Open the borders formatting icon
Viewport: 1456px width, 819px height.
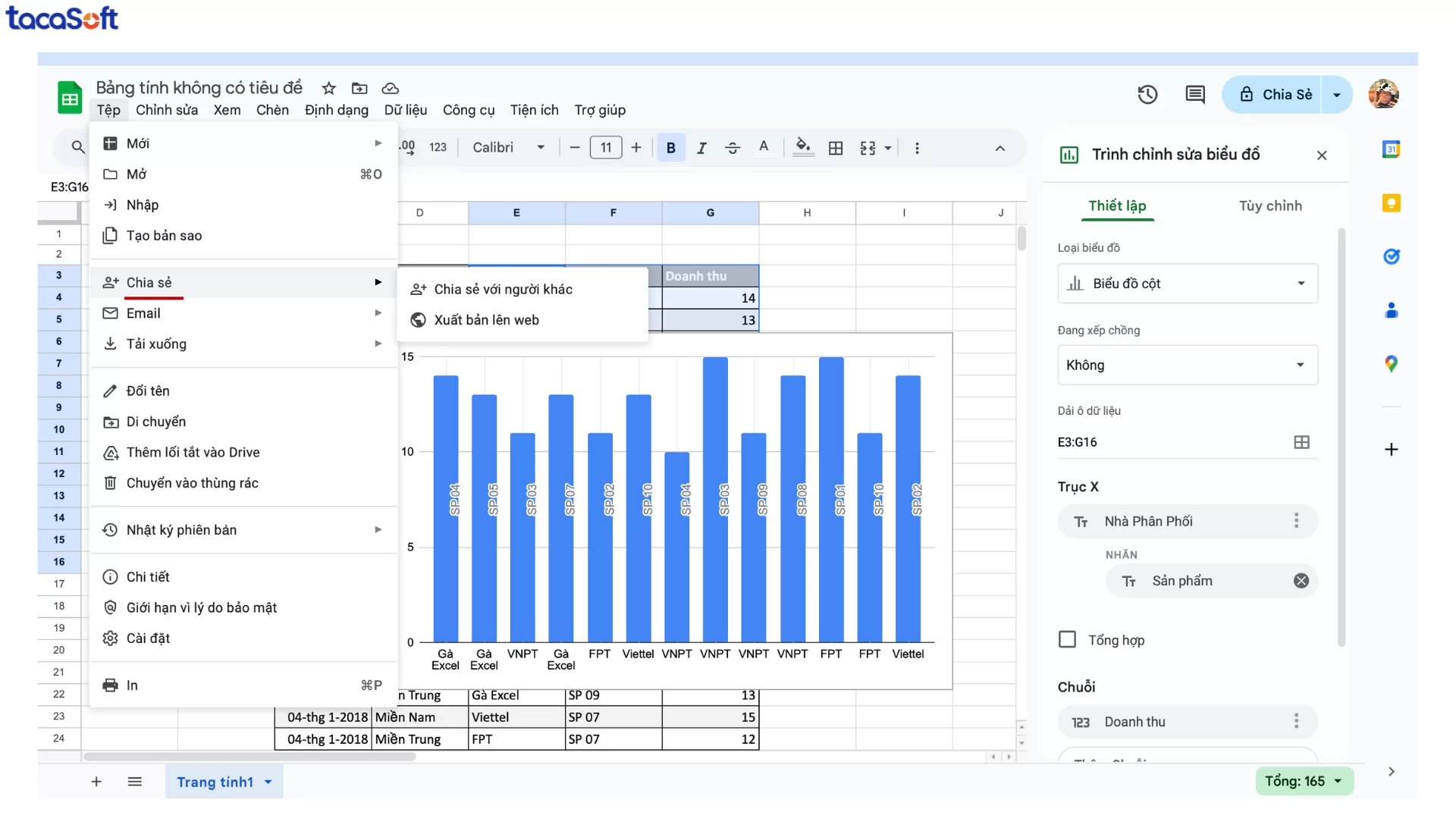836,147
